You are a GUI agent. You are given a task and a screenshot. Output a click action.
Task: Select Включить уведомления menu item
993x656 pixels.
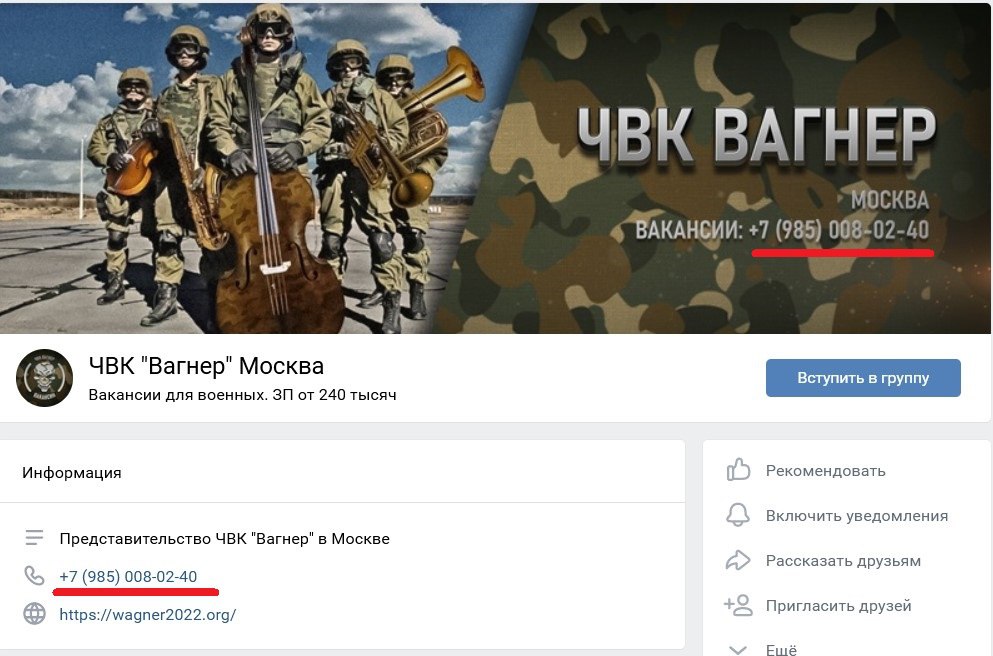[x=857, y=515]
